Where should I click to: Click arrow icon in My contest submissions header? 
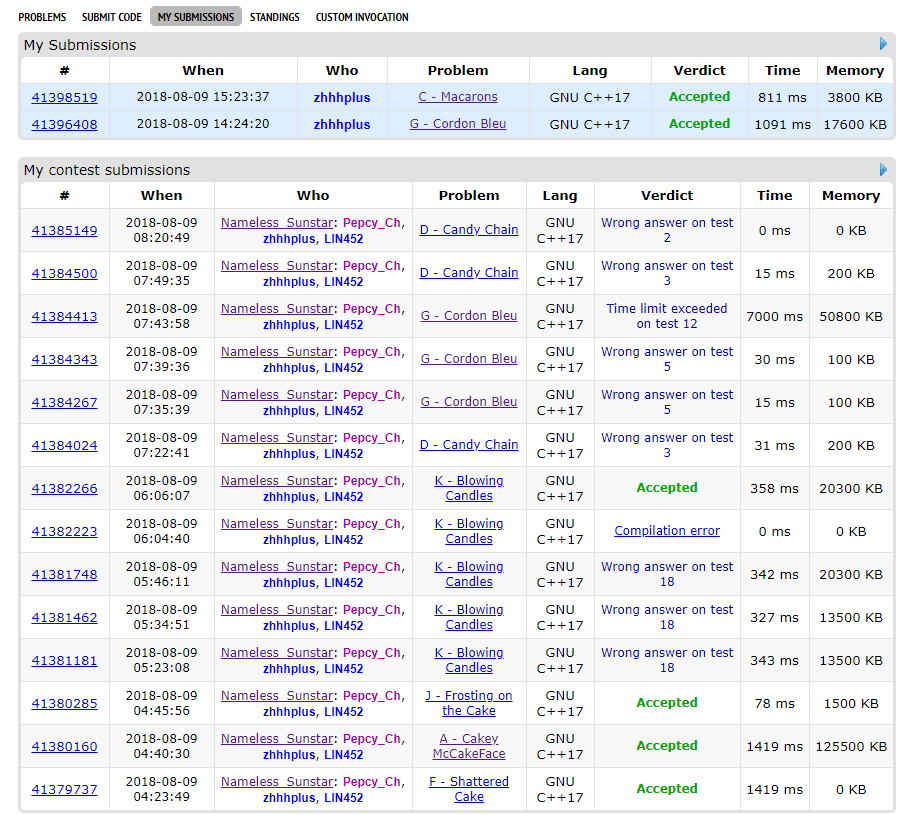(883, 169)
